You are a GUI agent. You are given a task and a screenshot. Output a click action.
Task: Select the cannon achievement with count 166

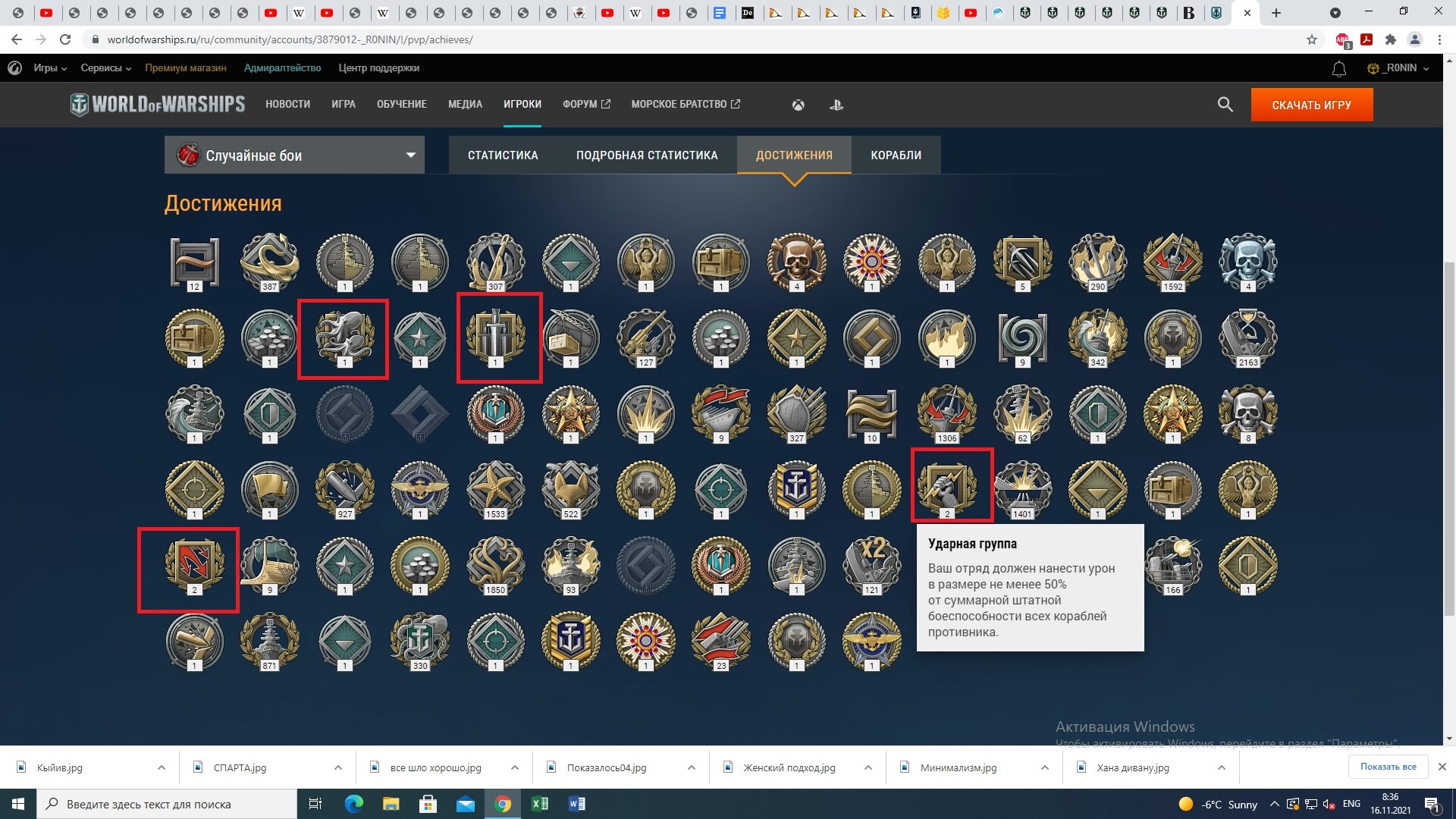pyautogui.click(x=1172, y=566)
